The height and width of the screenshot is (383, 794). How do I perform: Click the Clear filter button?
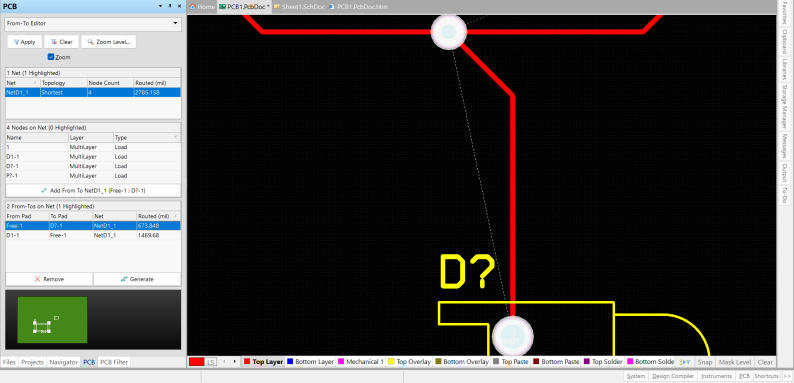[62, 42]
